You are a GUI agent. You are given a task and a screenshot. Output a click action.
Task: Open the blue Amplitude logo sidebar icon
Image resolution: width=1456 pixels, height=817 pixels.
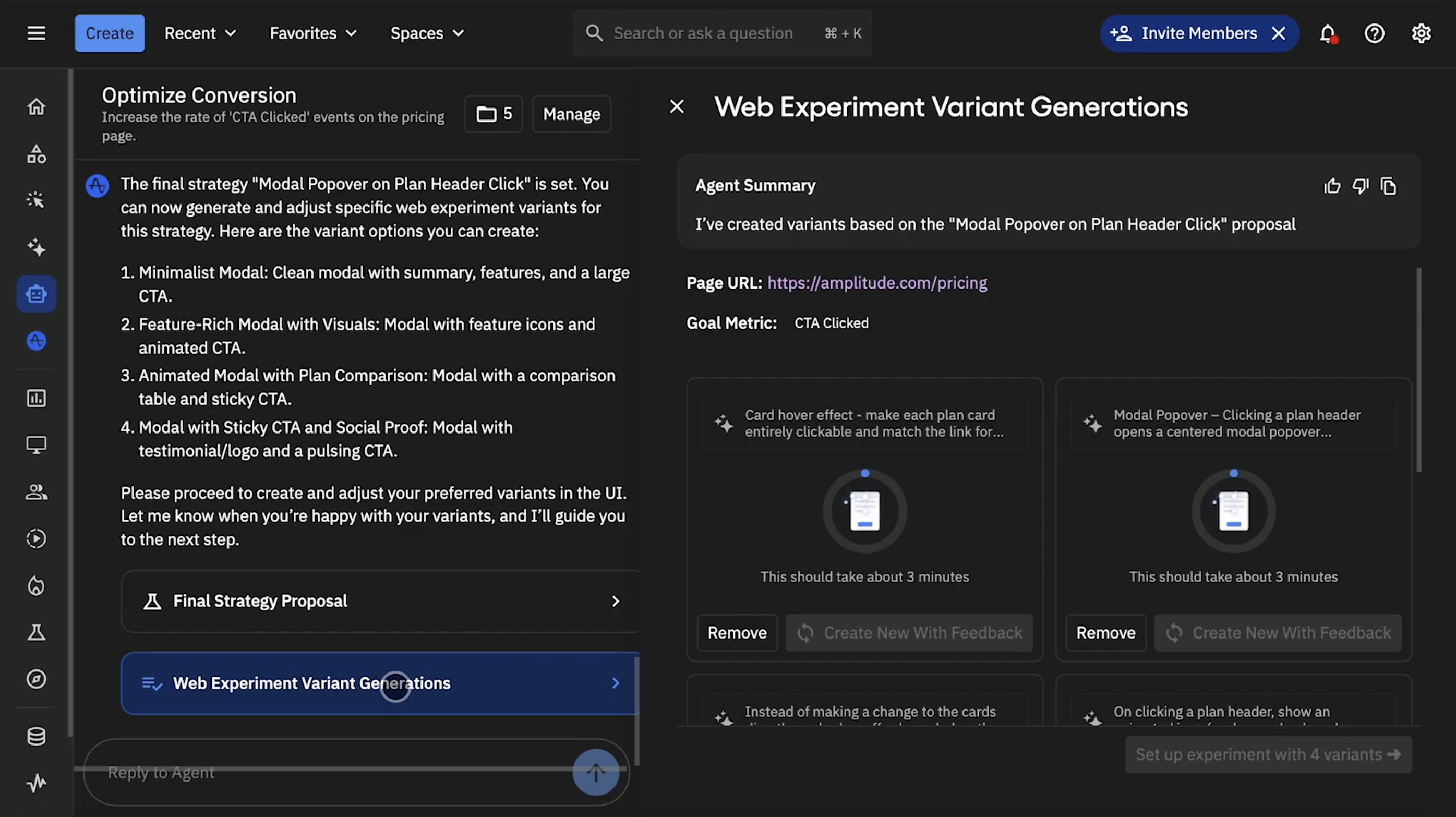pos(36,341)
